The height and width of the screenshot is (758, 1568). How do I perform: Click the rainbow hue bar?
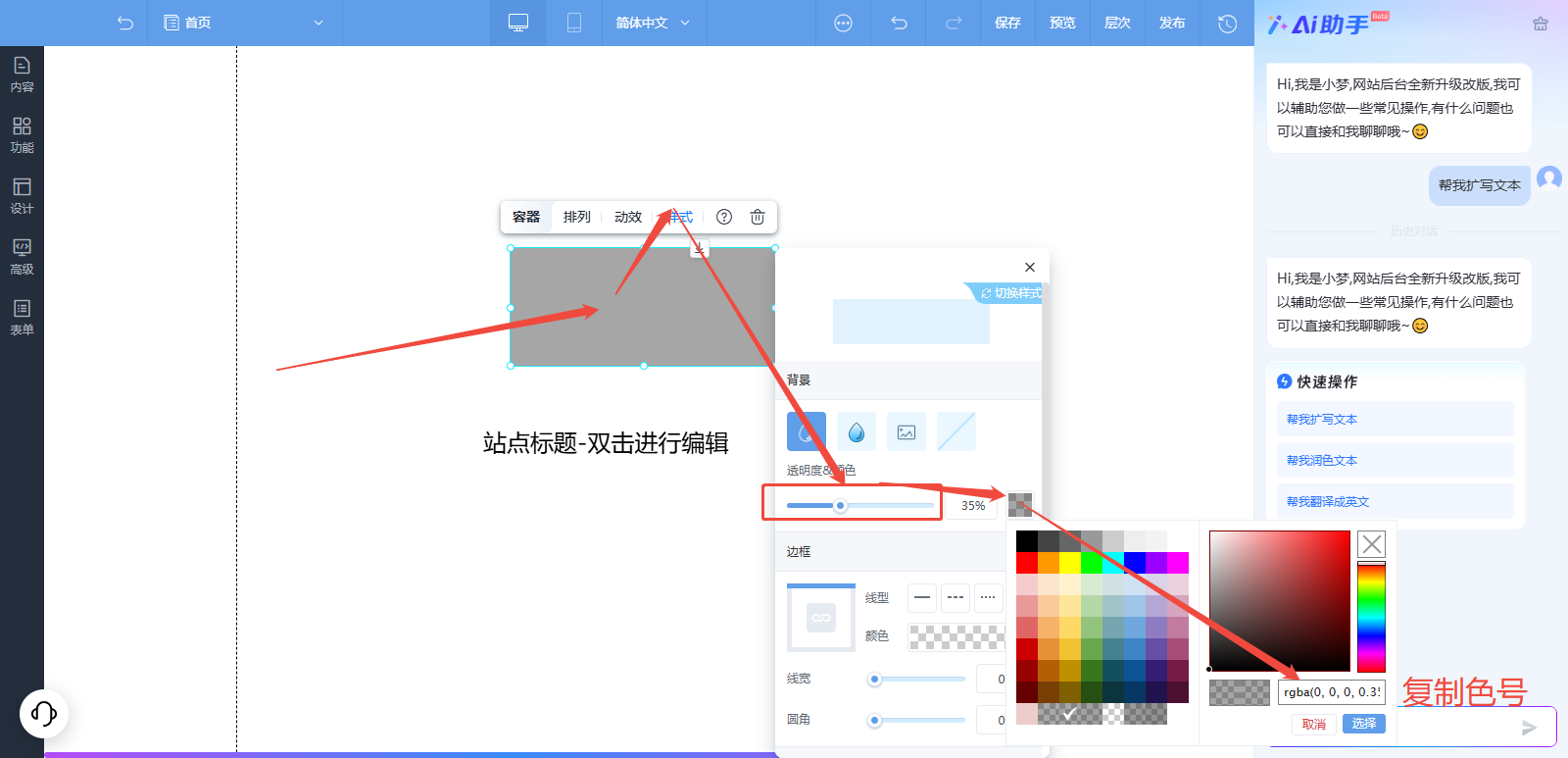(x=1371, y=617)
